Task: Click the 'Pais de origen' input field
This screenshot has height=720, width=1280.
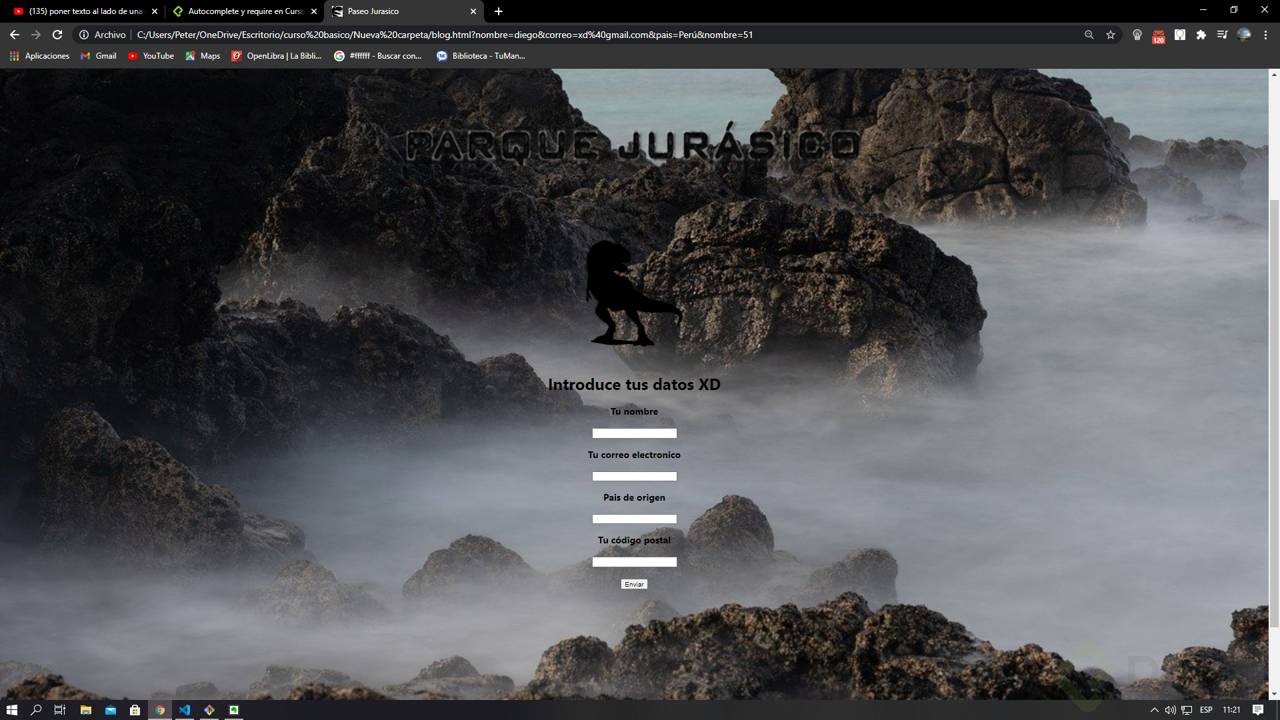Action: 634,519
